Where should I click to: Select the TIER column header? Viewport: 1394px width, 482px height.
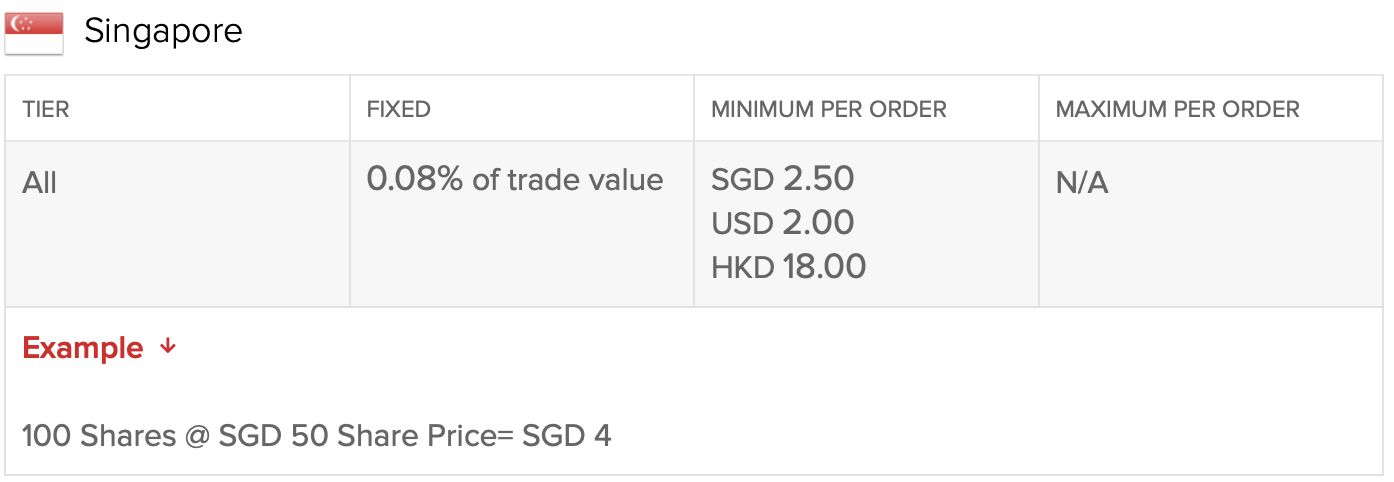pyautogui.click(x=46, y=109)
